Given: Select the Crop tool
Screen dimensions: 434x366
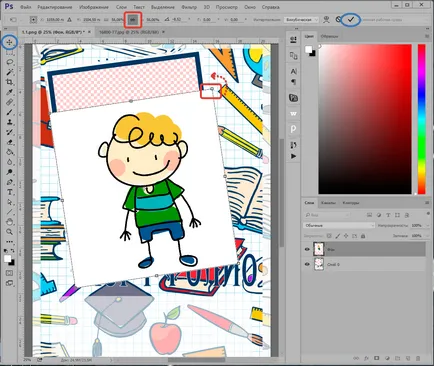Looking at the screenshot, I should pos(9,82).
